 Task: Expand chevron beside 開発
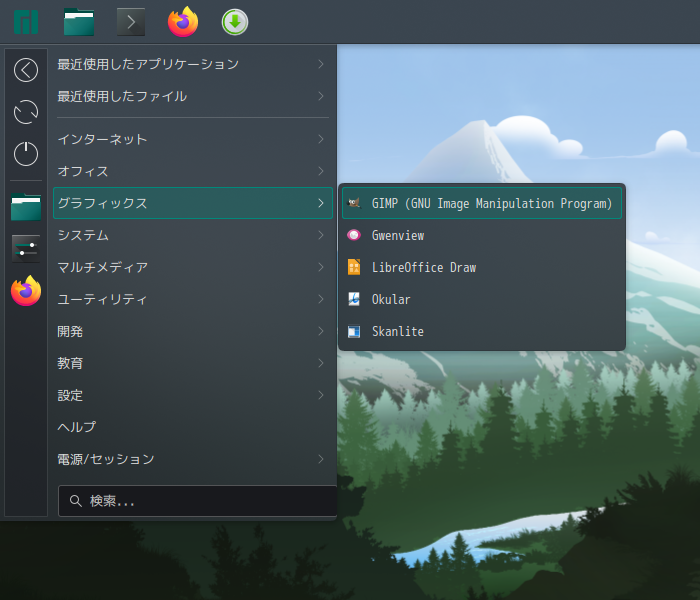[321, 331]
